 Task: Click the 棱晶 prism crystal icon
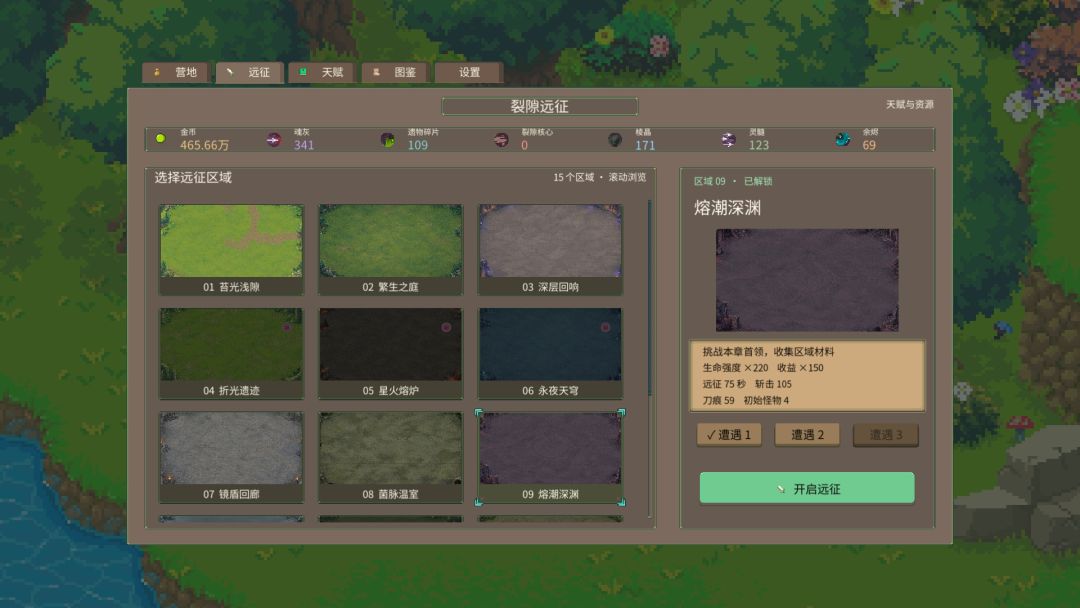[615, 140]
